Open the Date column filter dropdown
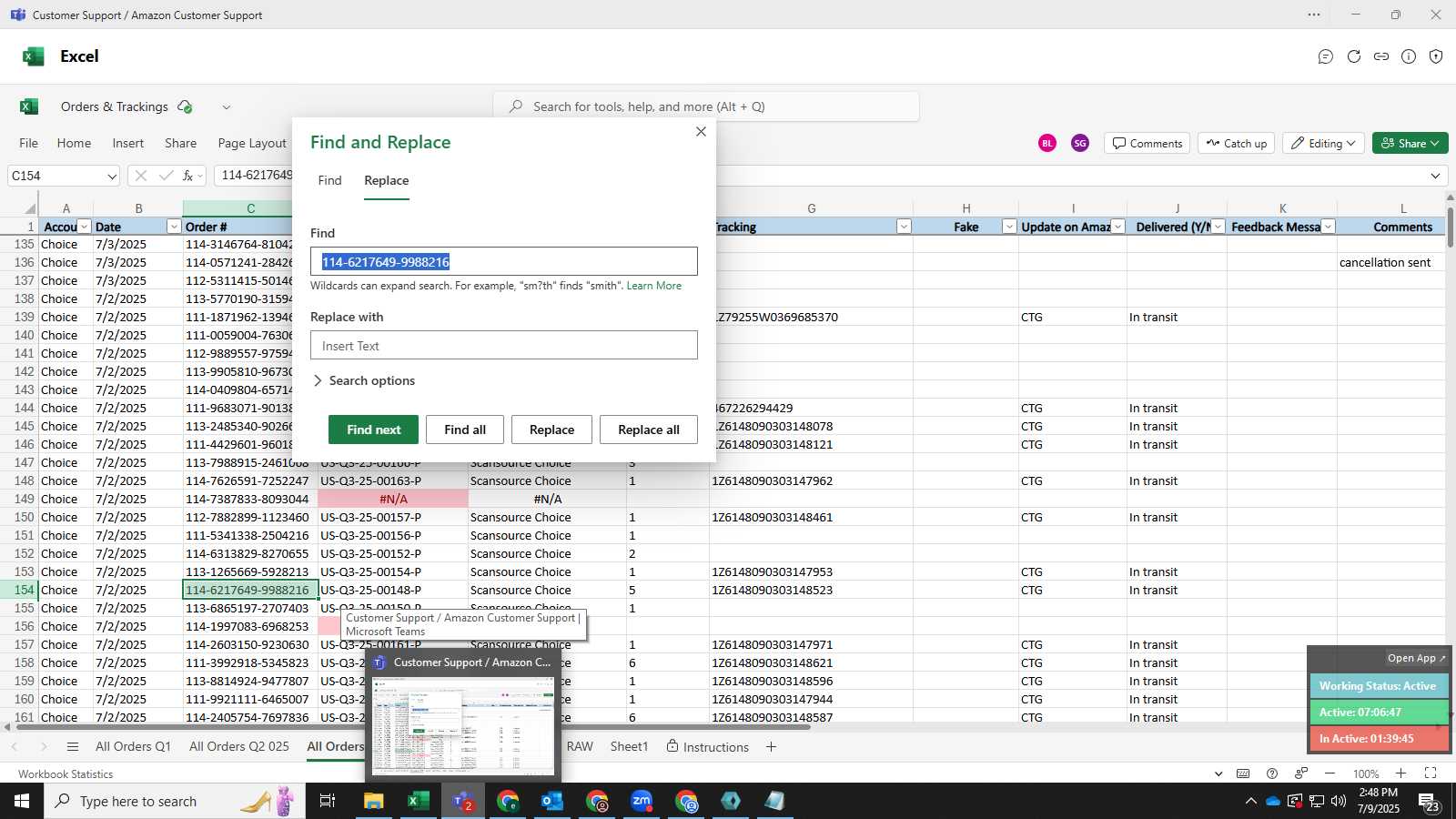1456x819 pixels. tap(174, 227)
